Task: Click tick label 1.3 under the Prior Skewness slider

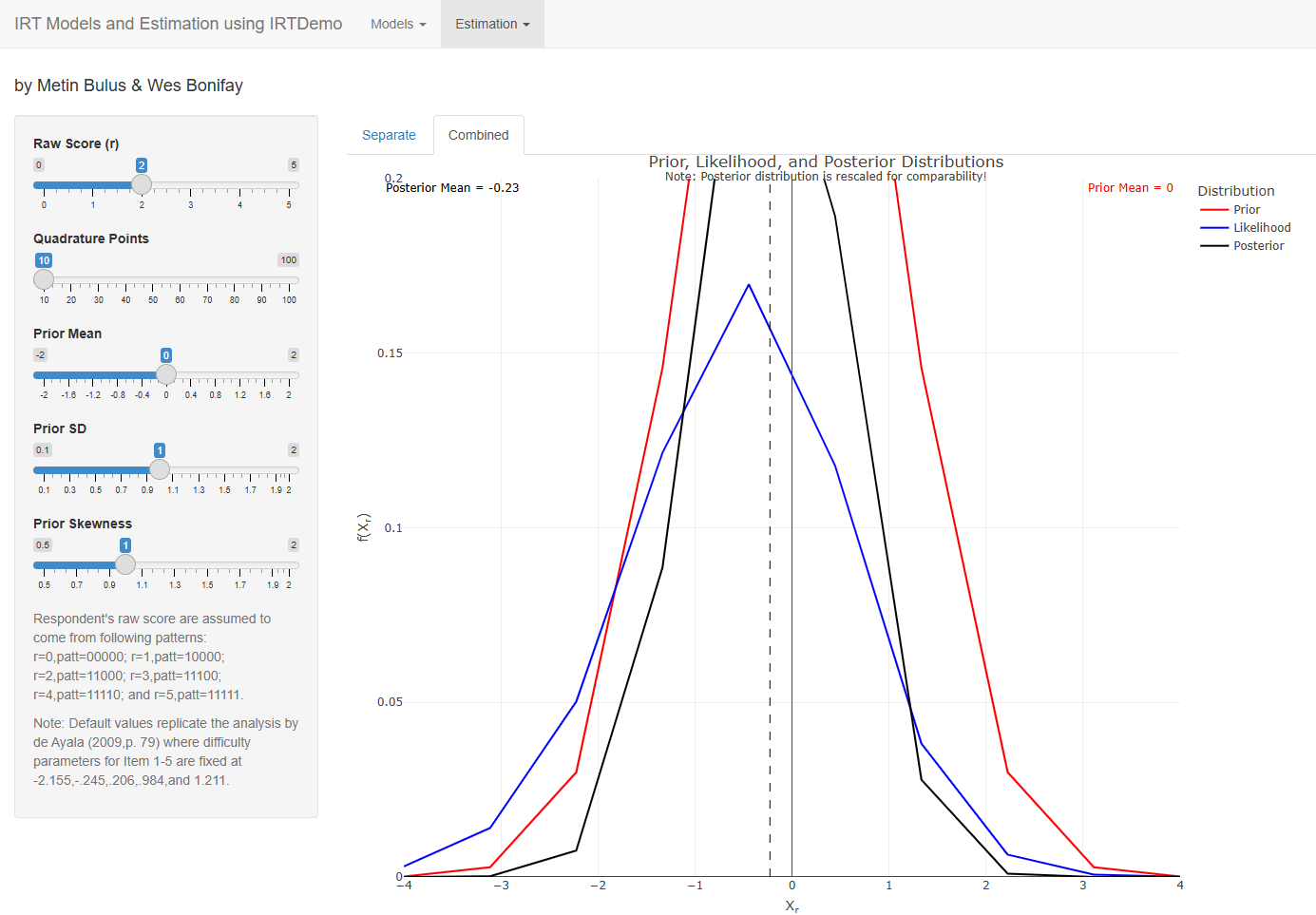Action: (x=175, y=585)
